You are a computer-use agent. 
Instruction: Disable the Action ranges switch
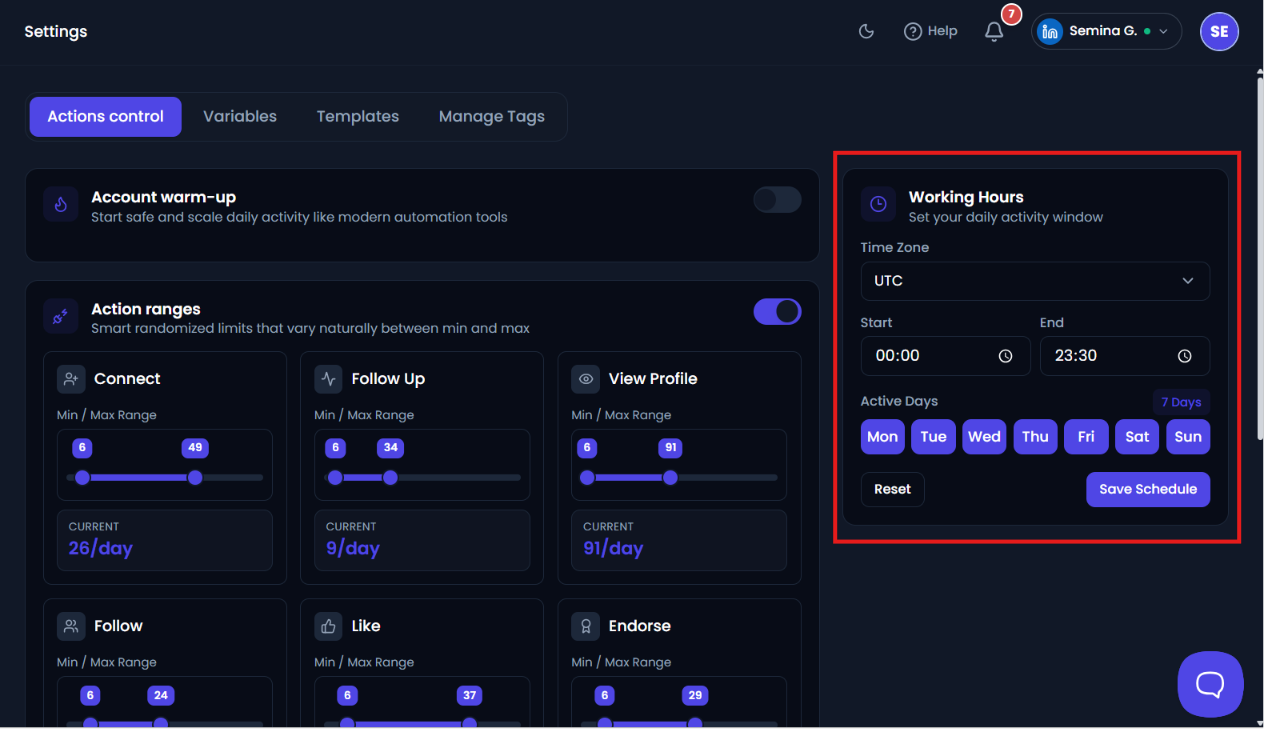pyautogui.click(x=777, y=311)
